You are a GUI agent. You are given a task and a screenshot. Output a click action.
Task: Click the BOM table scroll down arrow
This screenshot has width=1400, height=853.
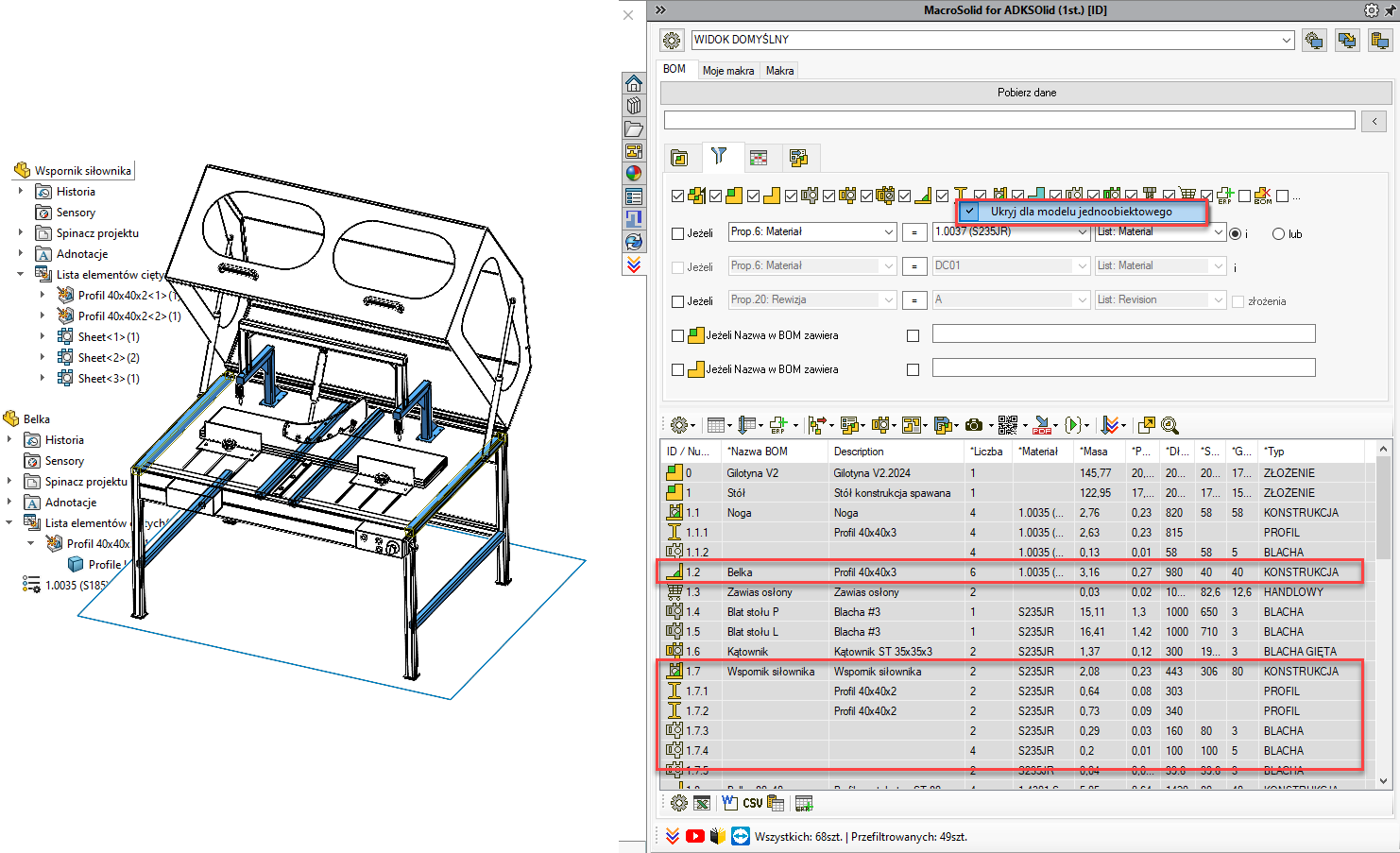tap(1384, 781)
